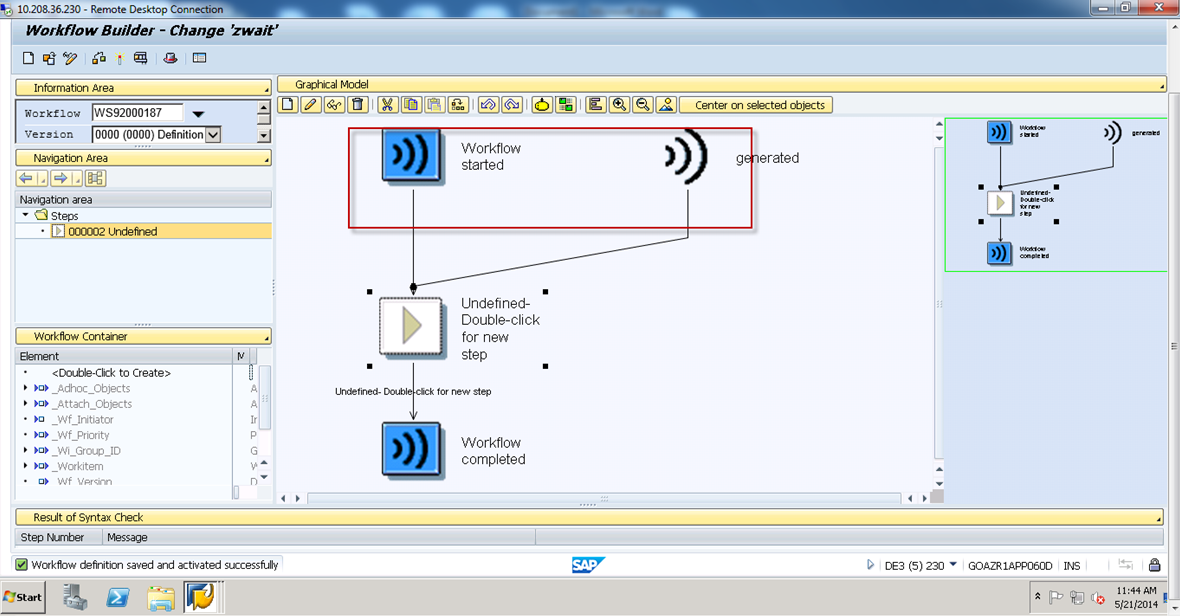Run the Syntax Check icon in the top toolbar
This screenshot has width=1180, height=616.
pyautogui.click(x=99, y=58)
